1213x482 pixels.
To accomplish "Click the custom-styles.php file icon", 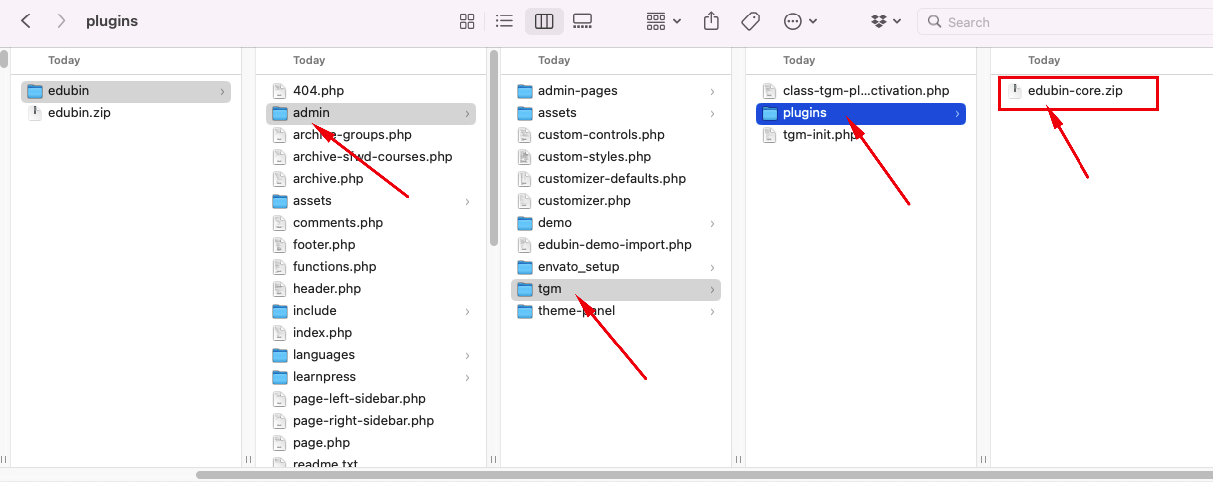I will 525,157.
